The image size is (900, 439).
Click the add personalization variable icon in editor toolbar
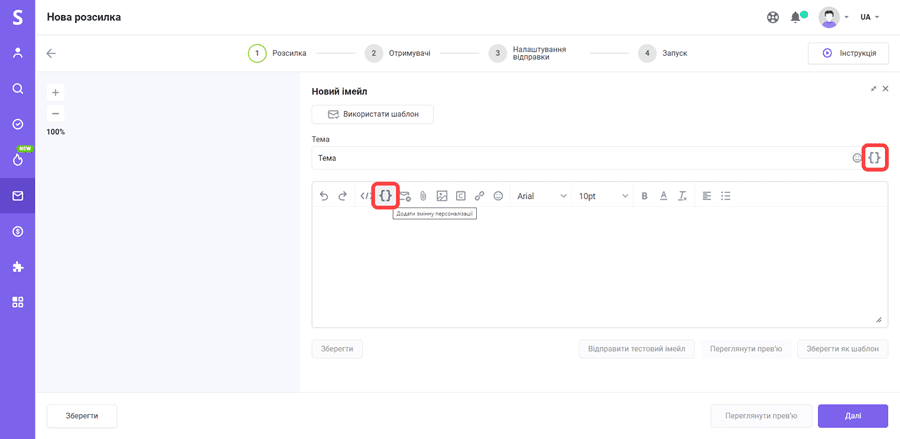pyautogui.click(x=385, y=196)
